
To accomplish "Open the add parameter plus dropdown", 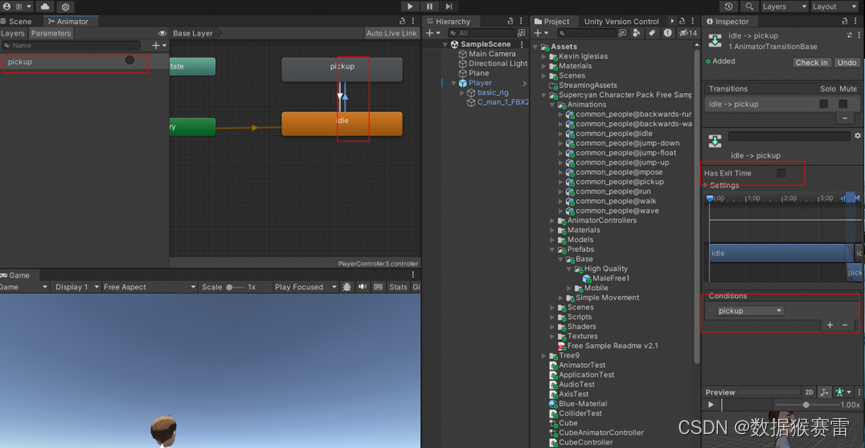I will 159,46.
